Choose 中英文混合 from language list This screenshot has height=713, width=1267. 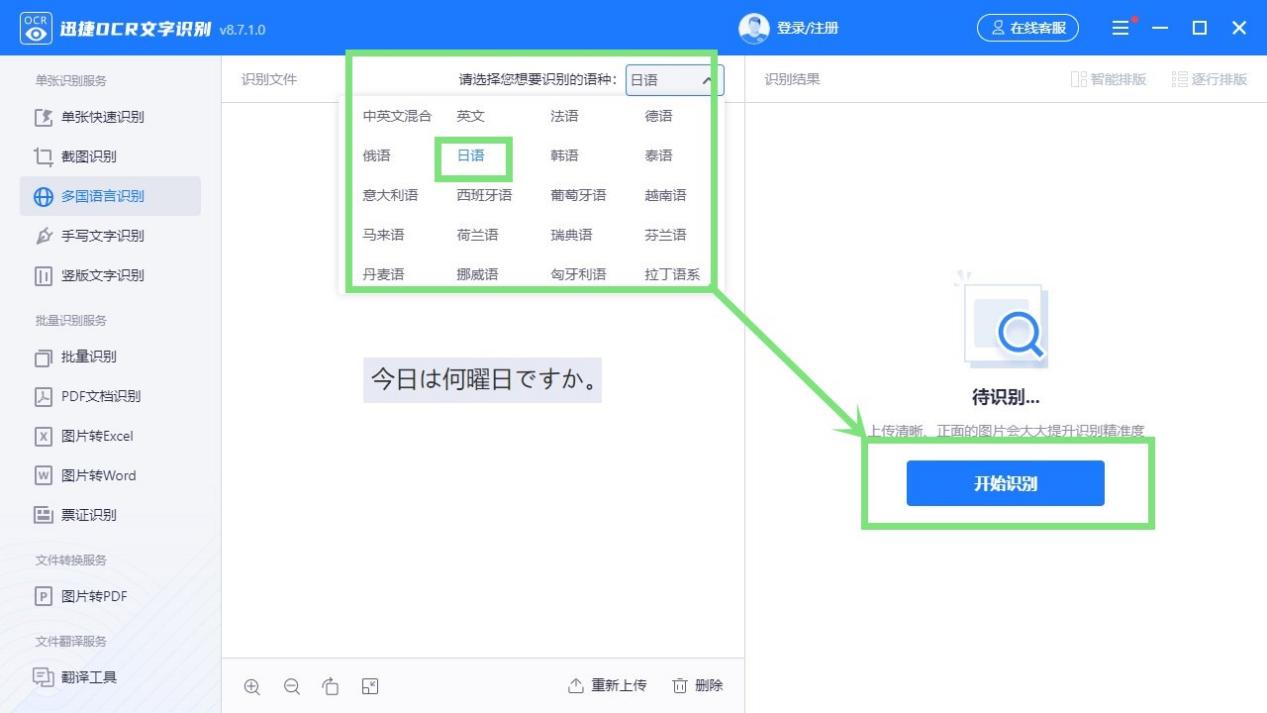tap(397, 116)
